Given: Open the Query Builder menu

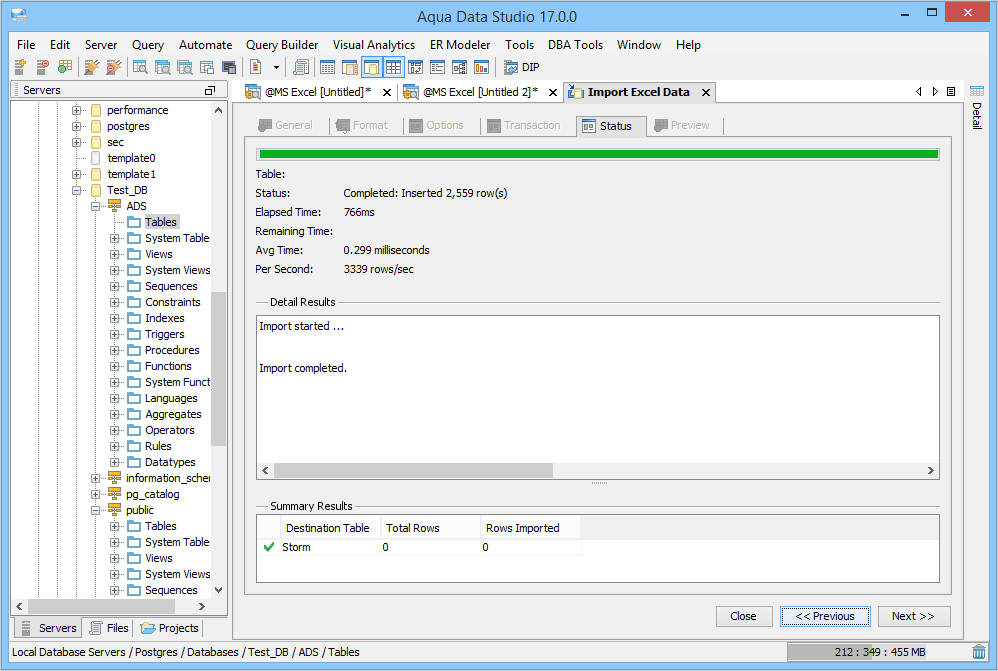Looking at the screenshot, I should point(282,45).
